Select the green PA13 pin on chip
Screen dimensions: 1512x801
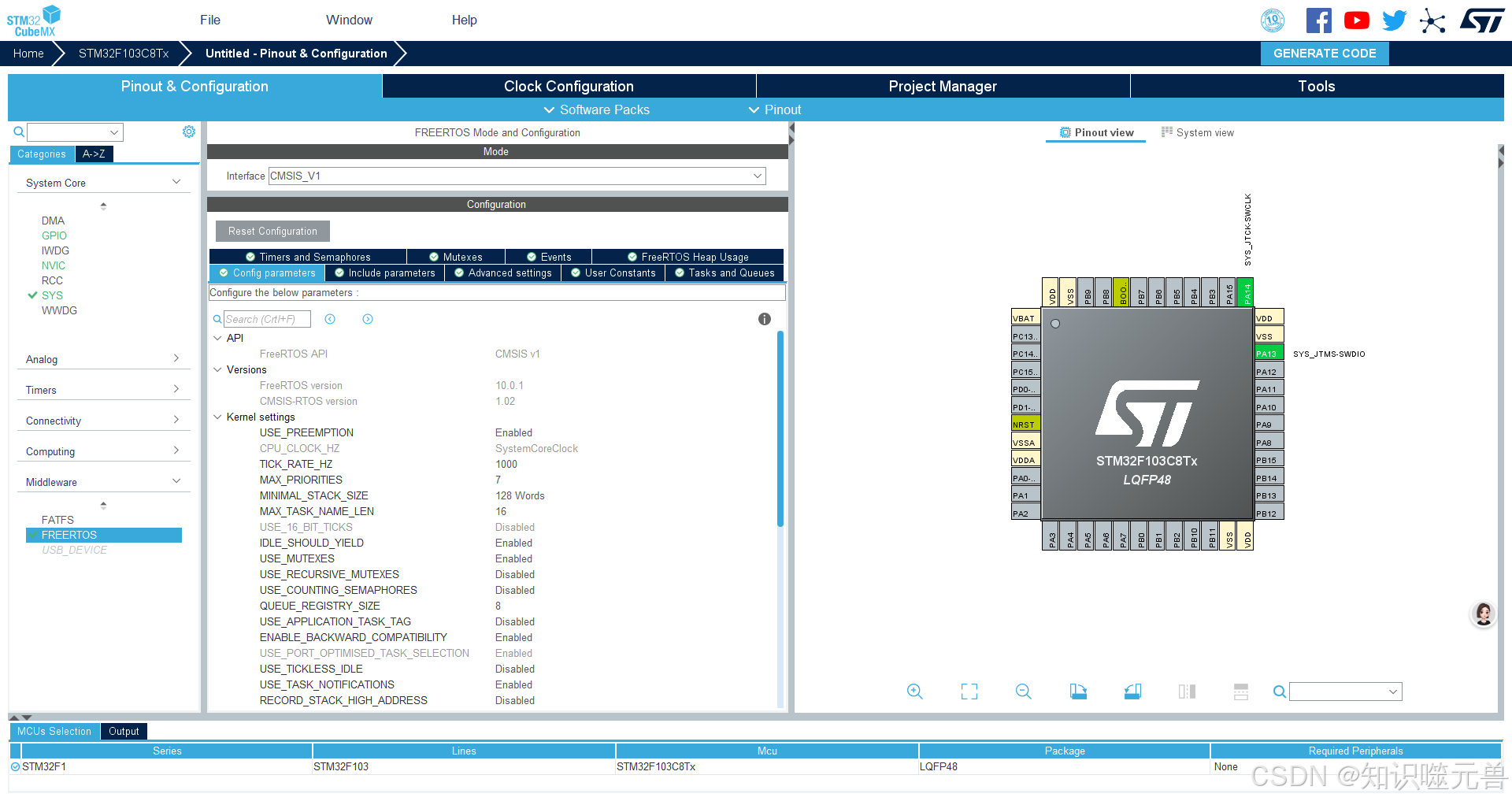[x=1268, y=354]
